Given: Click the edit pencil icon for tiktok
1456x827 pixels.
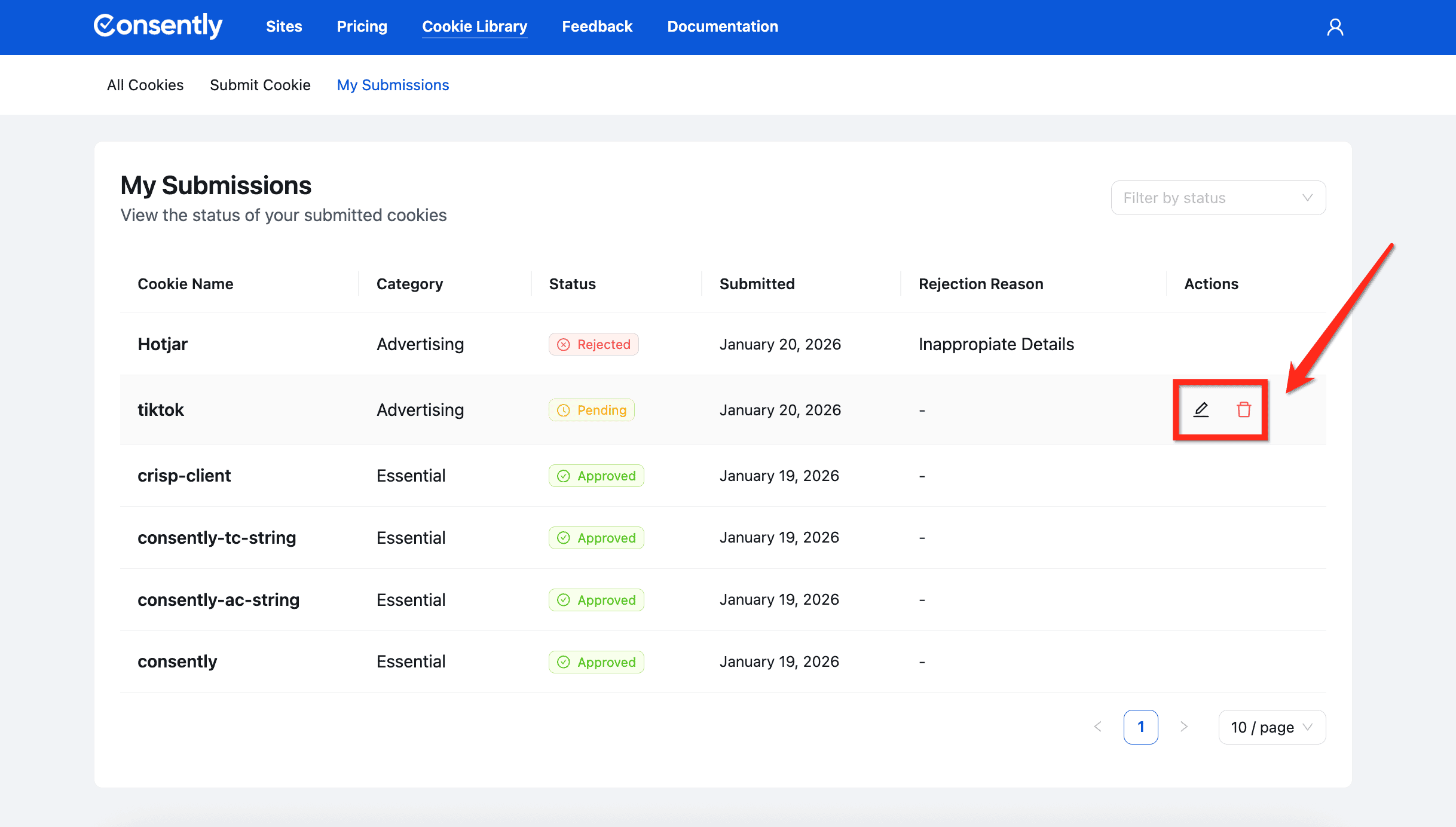Looking at the screenshot, I should (x=1201, y=410).
